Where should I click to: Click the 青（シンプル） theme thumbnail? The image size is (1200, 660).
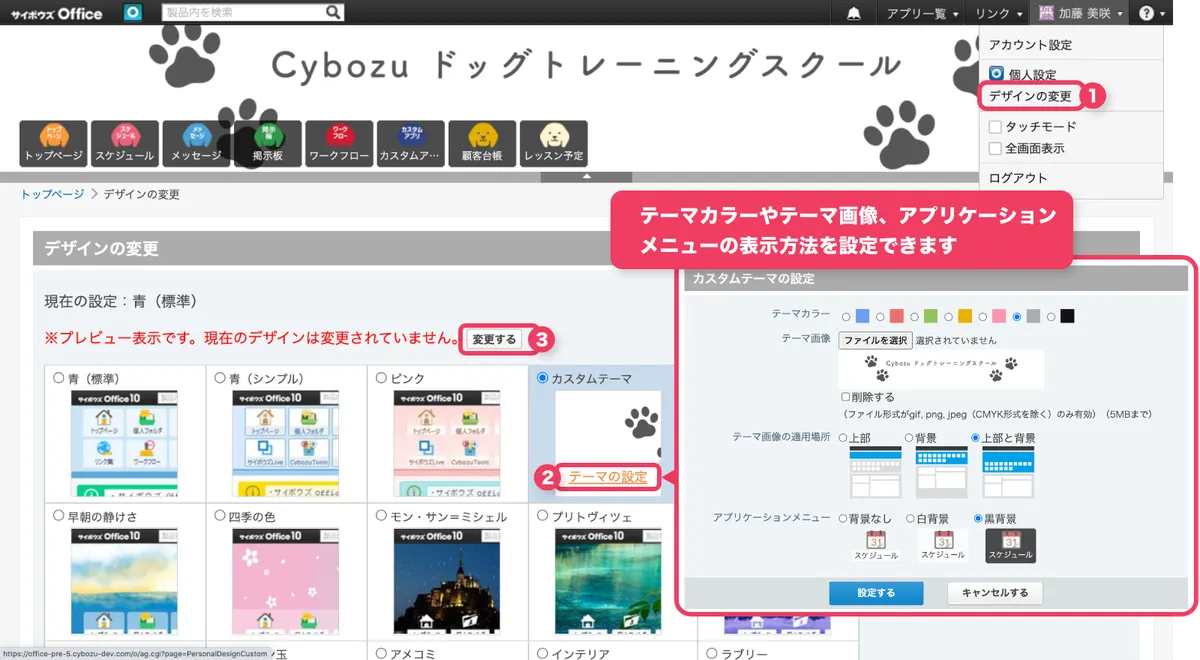coord(285,444)
